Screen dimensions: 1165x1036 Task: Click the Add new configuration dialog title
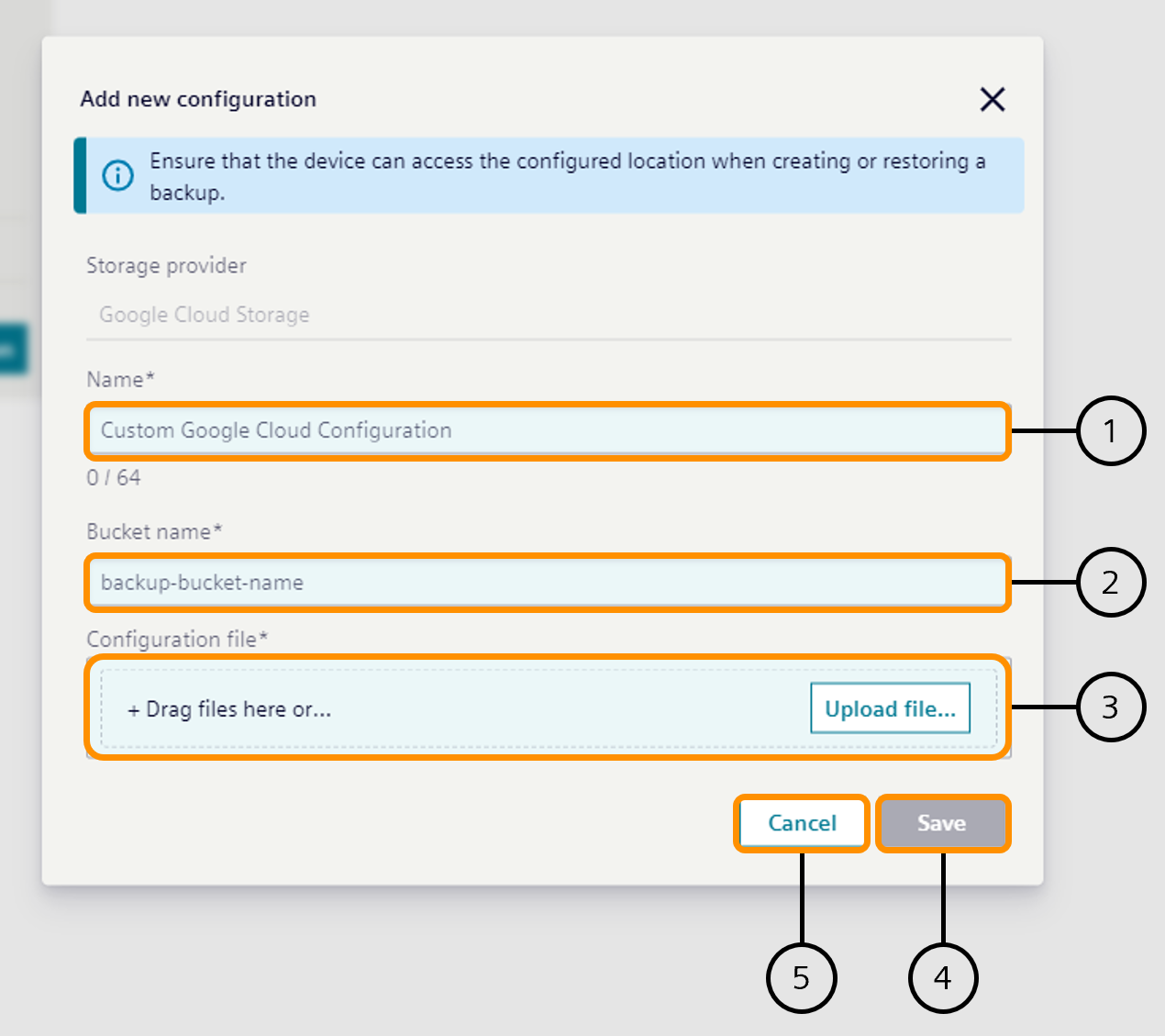point(197,99)
